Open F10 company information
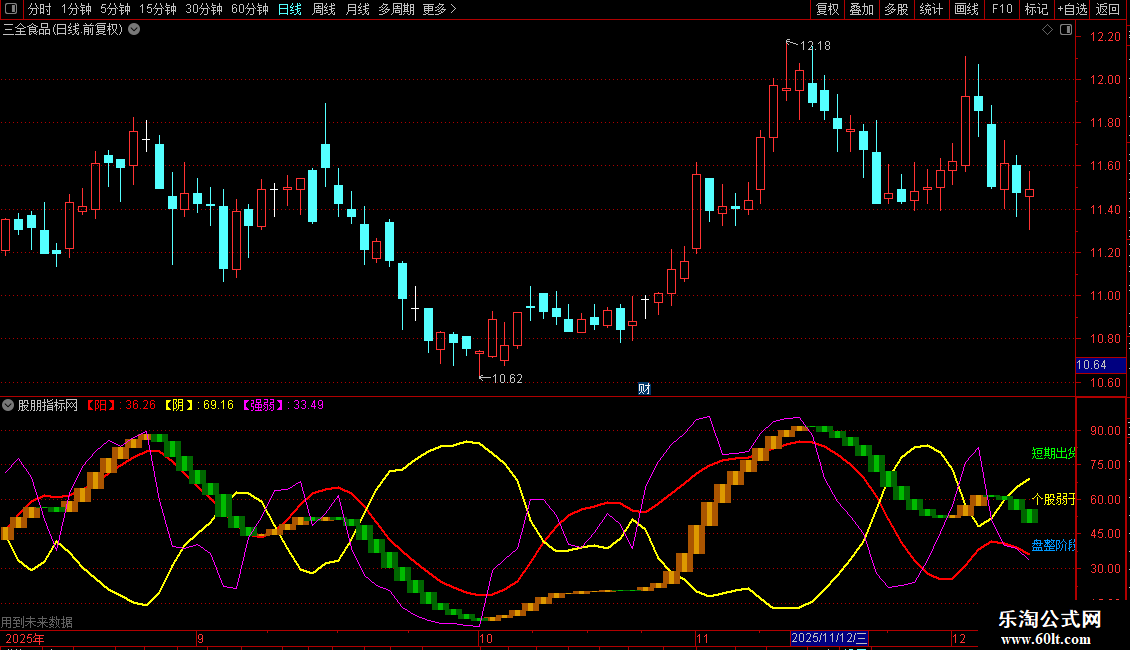The image size is (1130, 650). [1002, 9]
